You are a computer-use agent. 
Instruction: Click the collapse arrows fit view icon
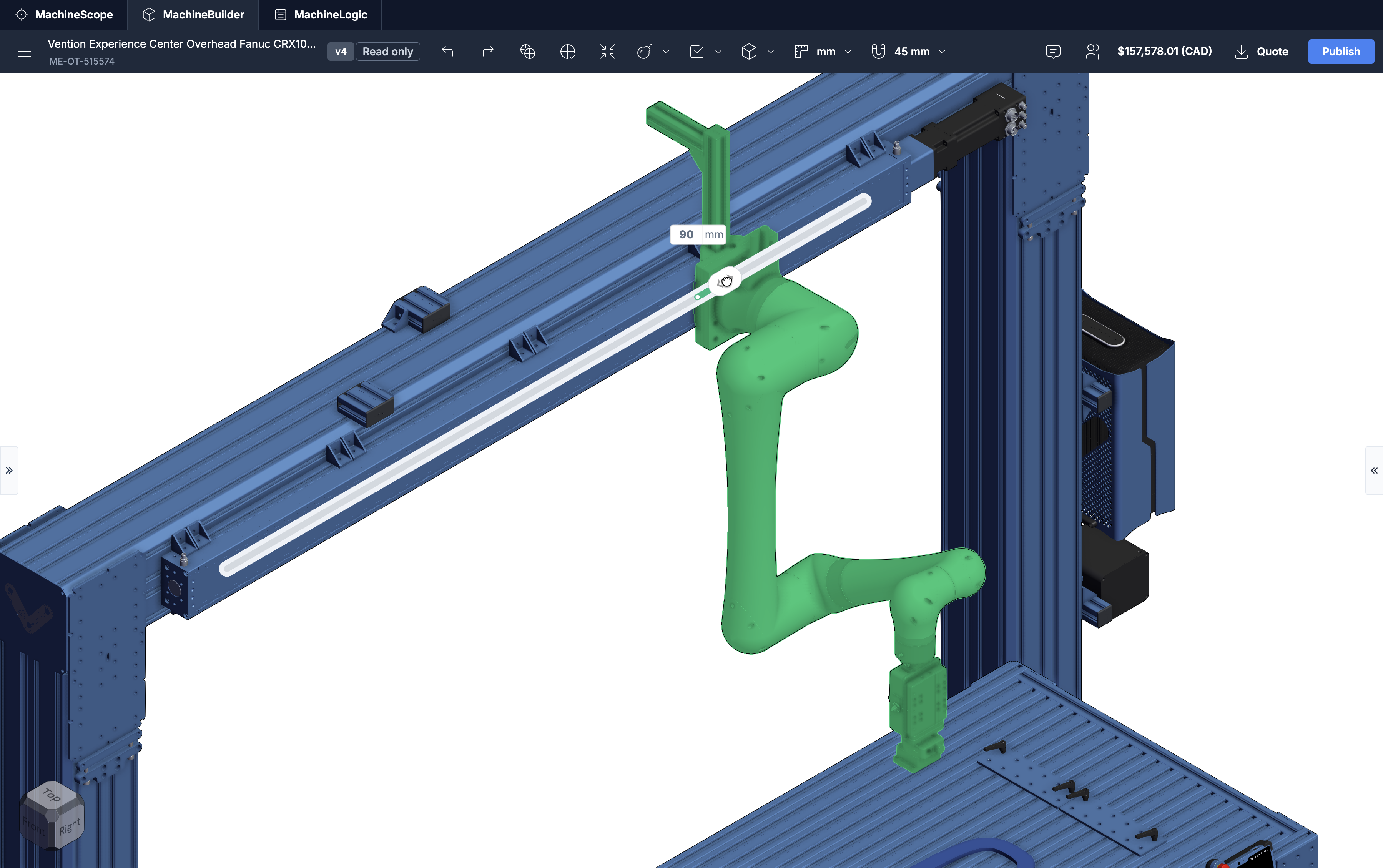[607, 52]
